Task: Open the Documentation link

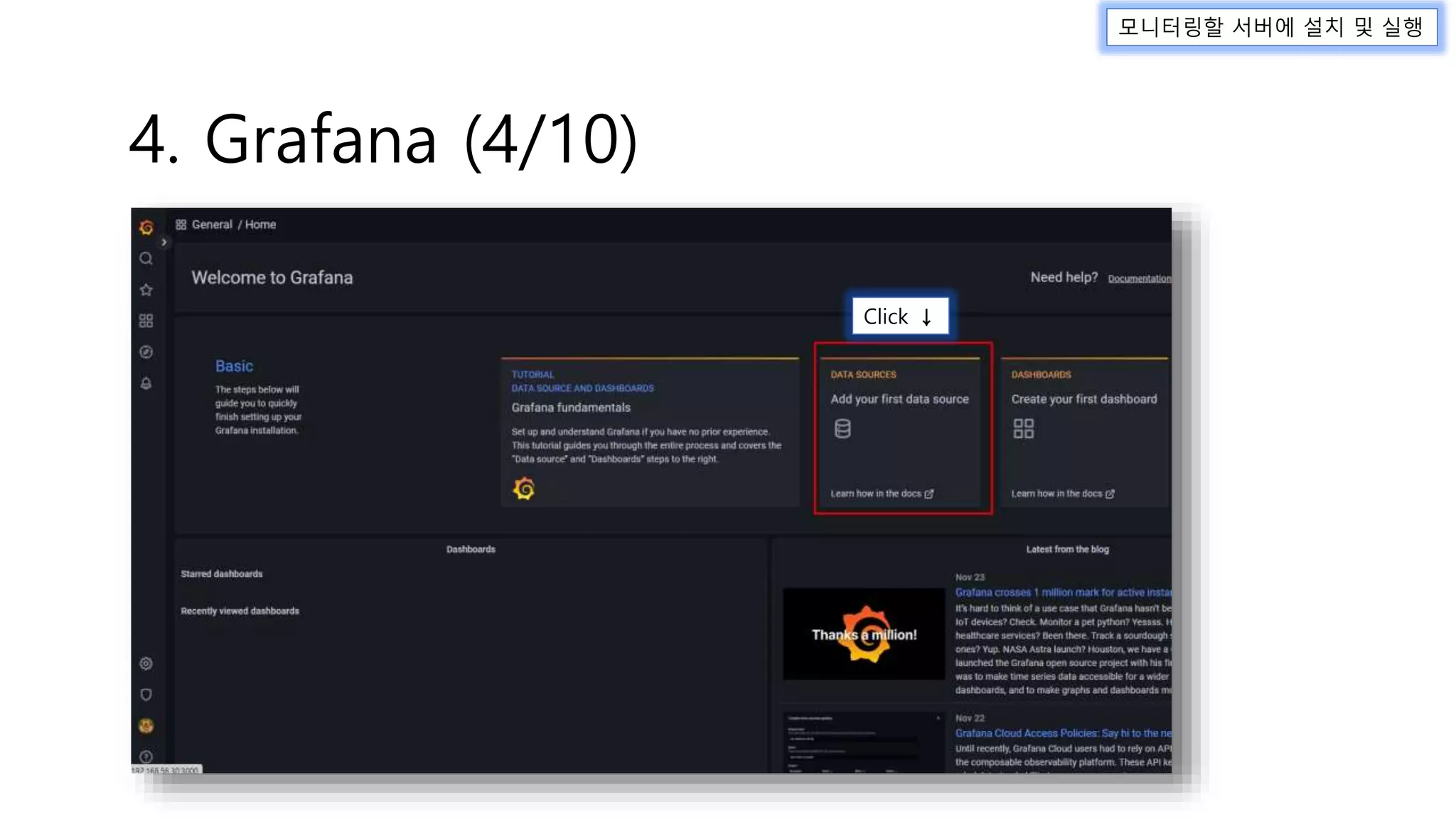Action: [x=1139, y=279]
